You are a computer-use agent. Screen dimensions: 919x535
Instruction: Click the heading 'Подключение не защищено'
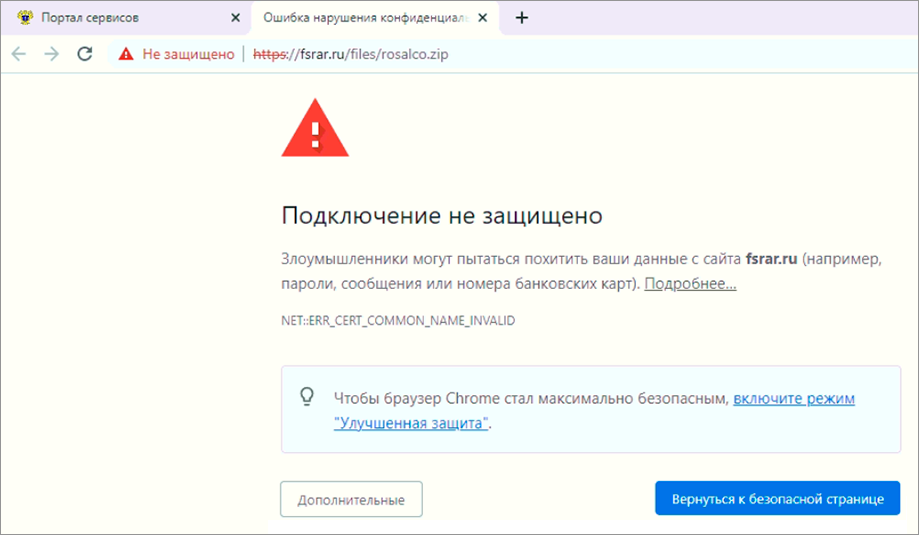[442, 216]
